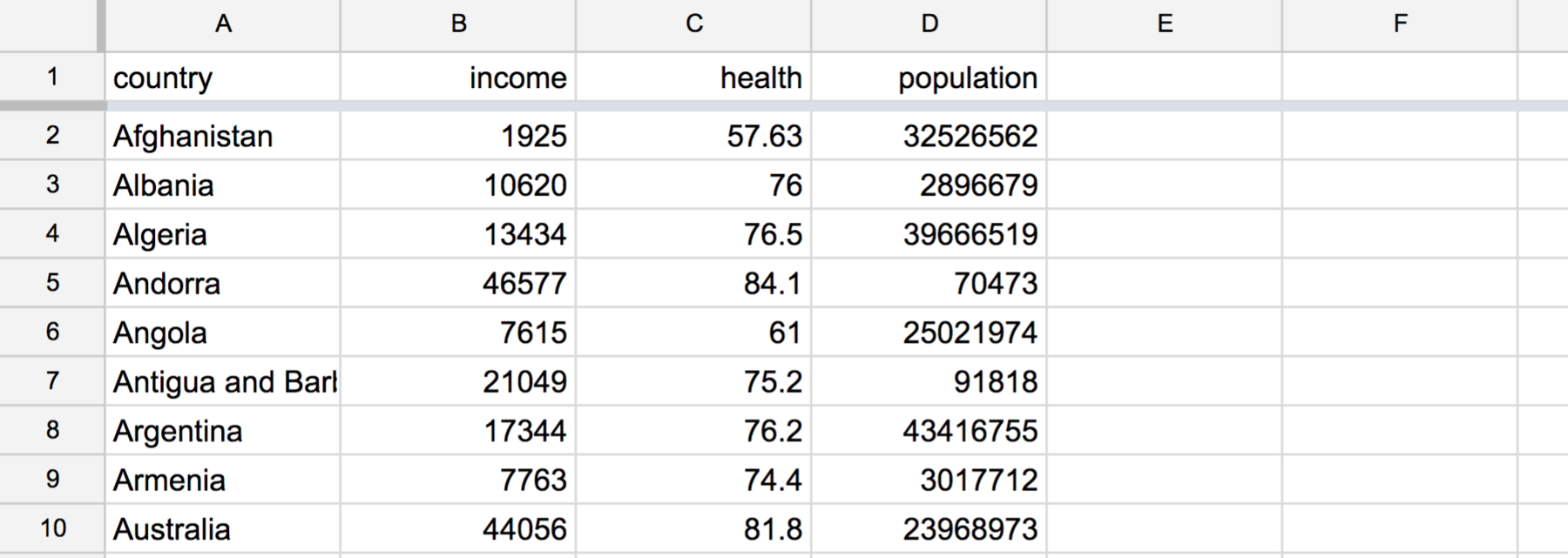Select row 1 header
The width and height of the screenshot is (1568, 558).
[51, 77]
